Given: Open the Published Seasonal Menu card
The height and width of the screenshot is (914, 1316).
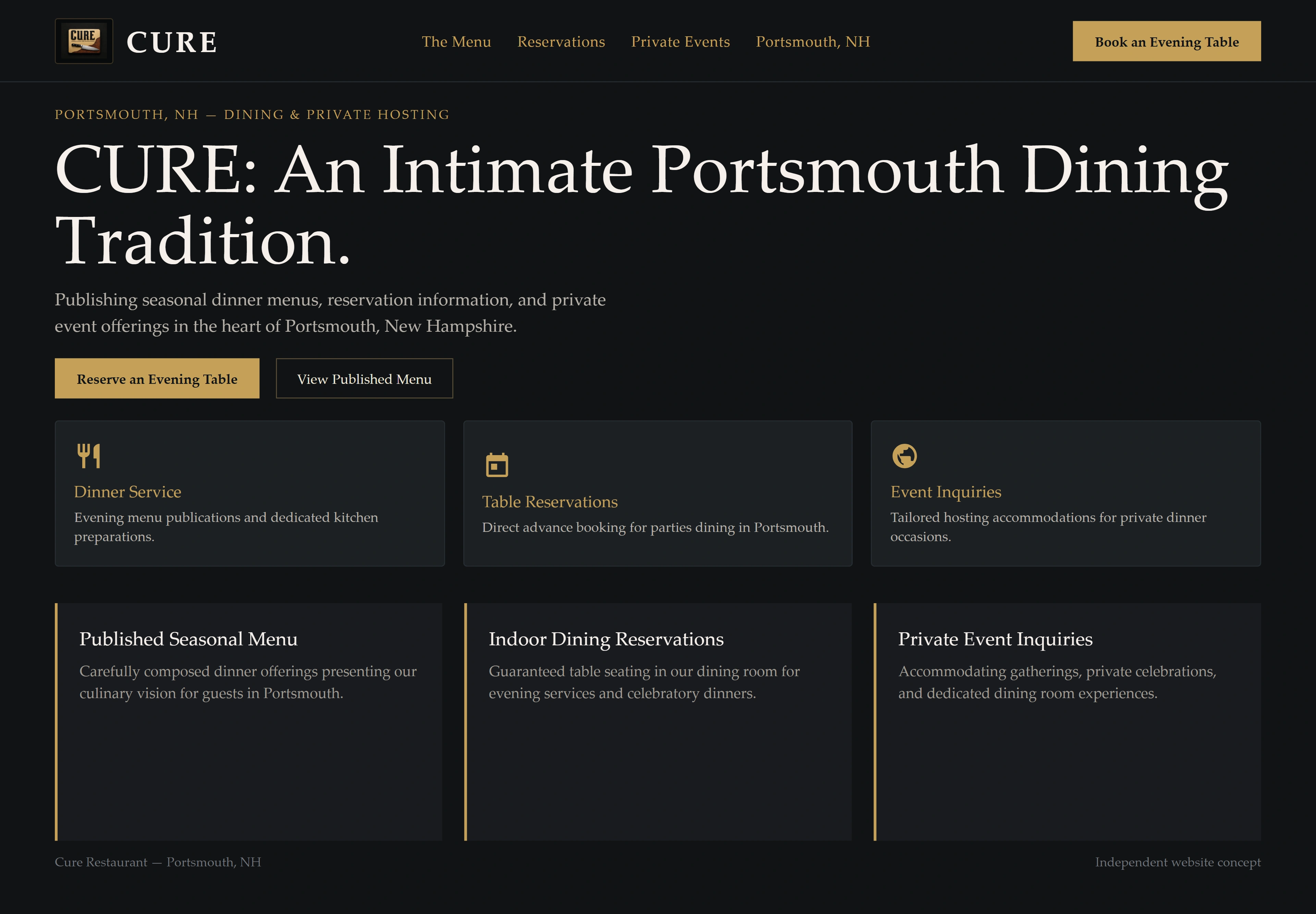Looking at the screenshot, I should 248,722.
